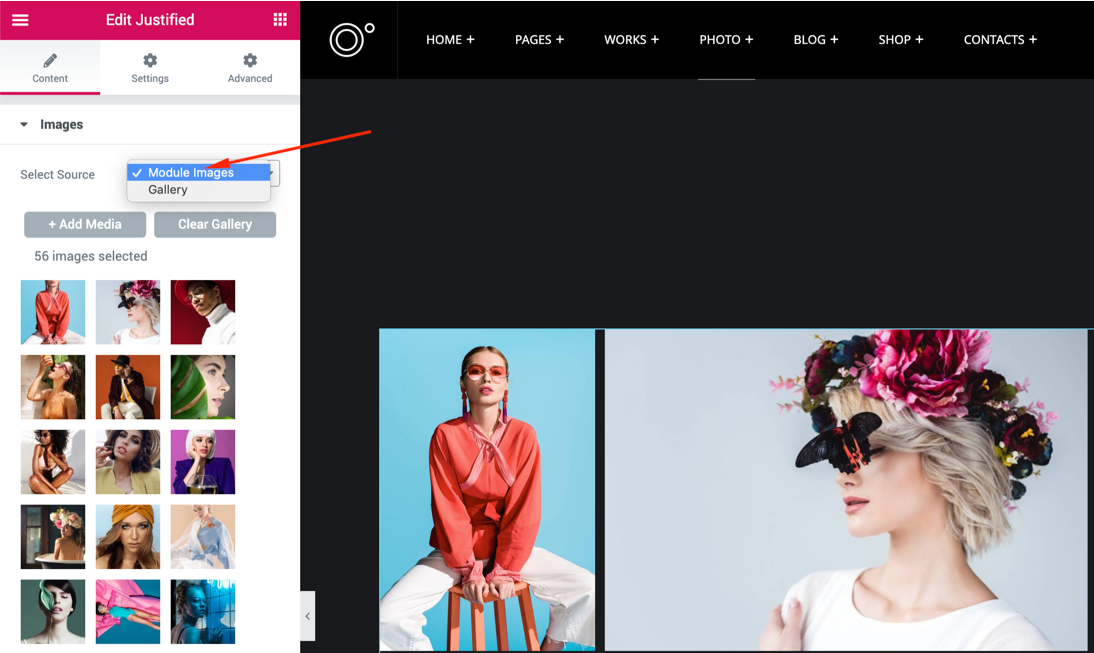Open the CONTACTS + navigation menu
The width and height of the screenshot is (1094, 653).
pos(1001,40)
